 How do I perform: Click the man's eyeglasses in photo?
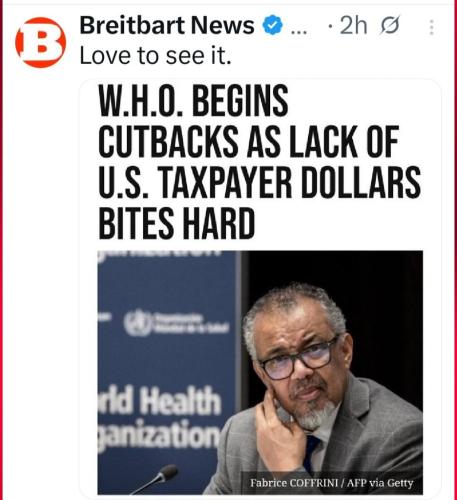[x=299, y=360]
